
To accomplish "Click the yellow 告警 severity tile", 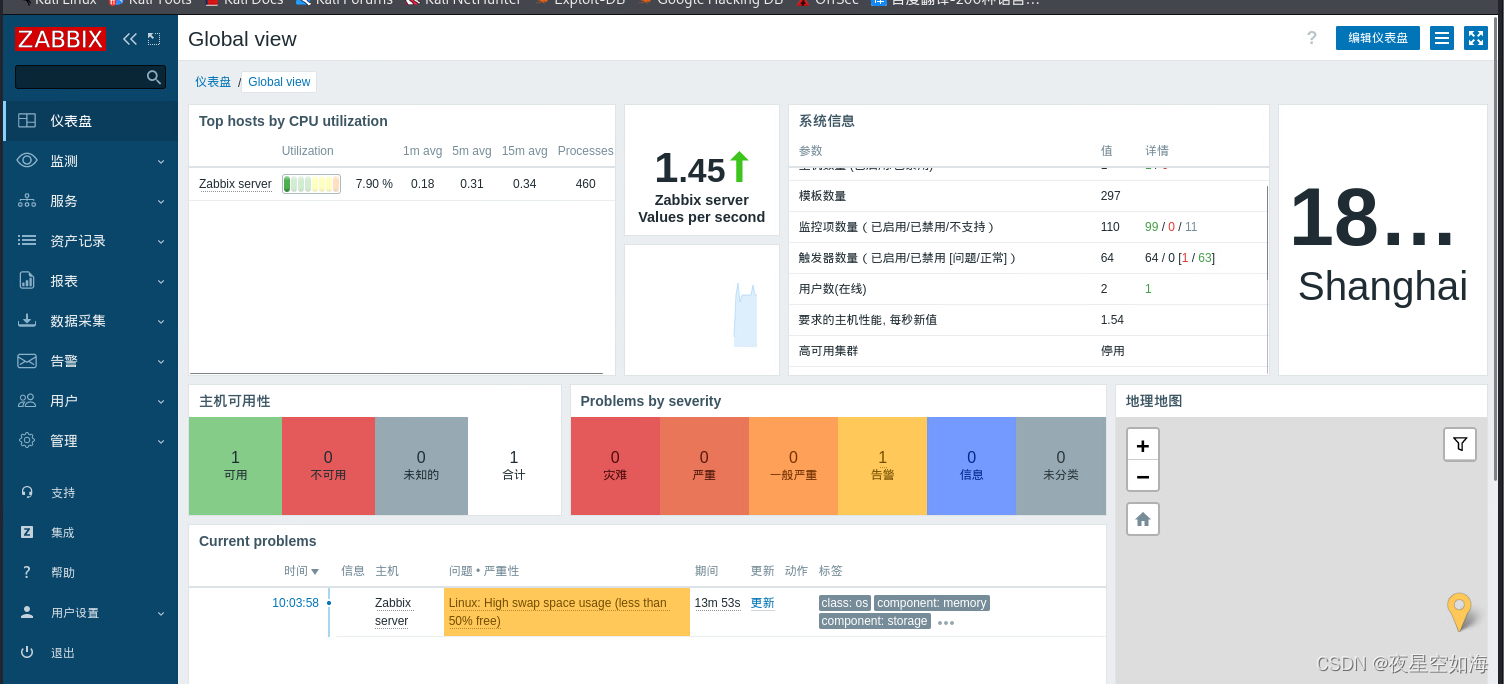I will click(882, 466).
